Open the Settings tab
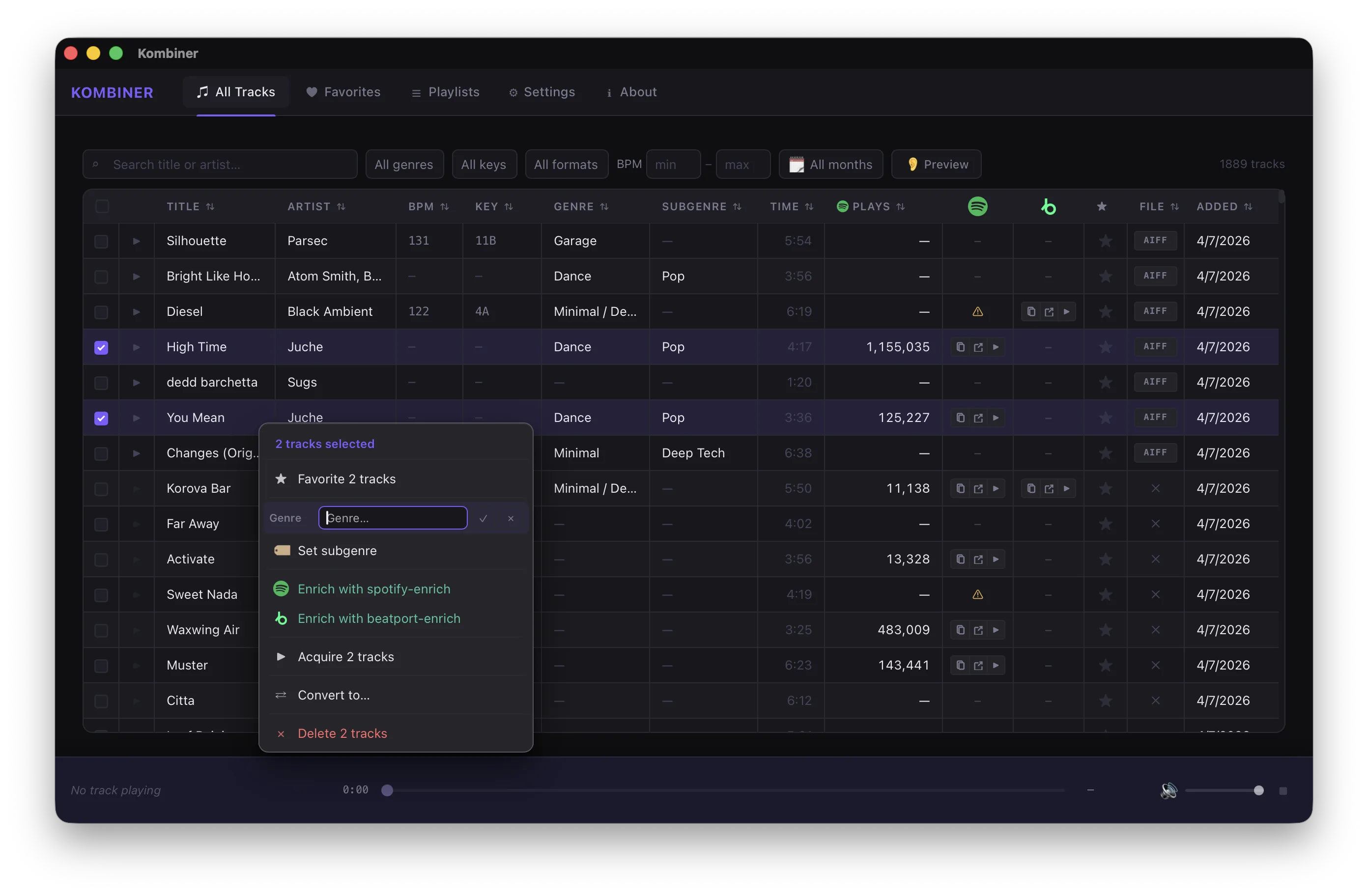 coord(541,92)
